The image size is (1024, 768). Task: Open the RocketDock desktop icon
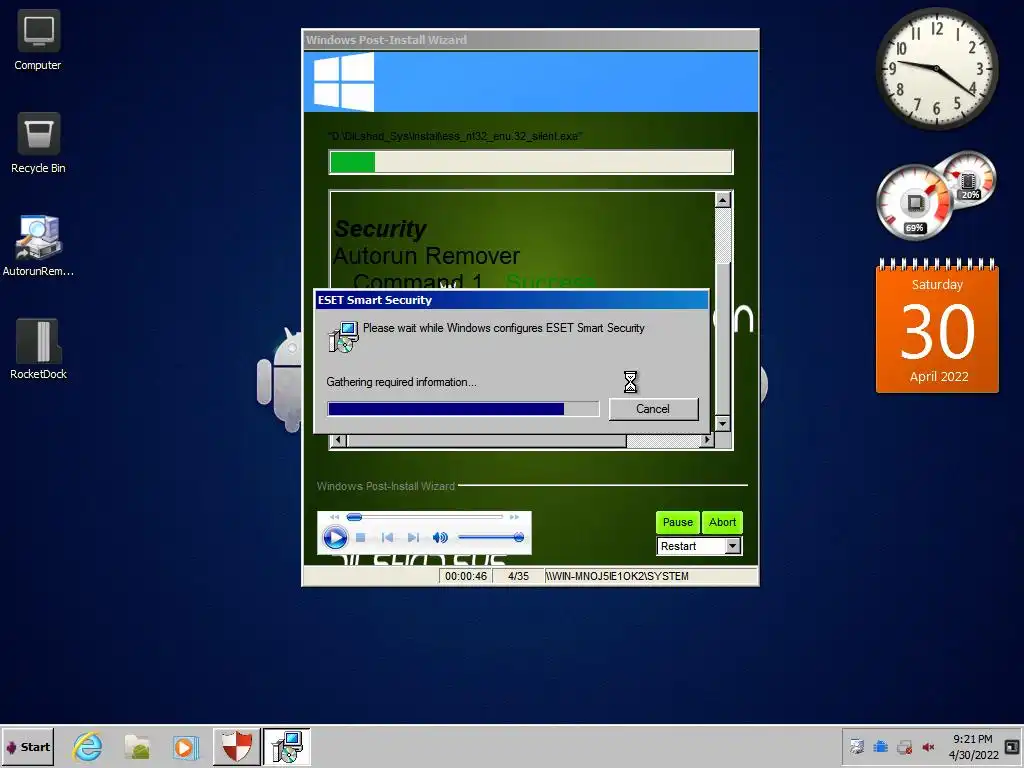pyautogui.click(x=38, y=349)
